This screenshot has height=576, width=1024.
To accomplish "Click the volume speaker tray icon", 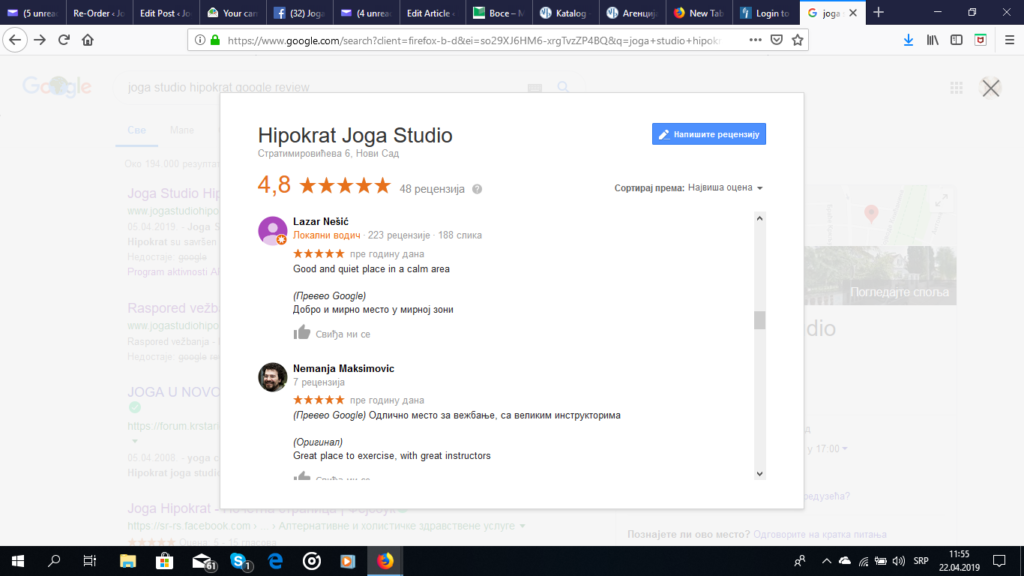I will point(899,561).
